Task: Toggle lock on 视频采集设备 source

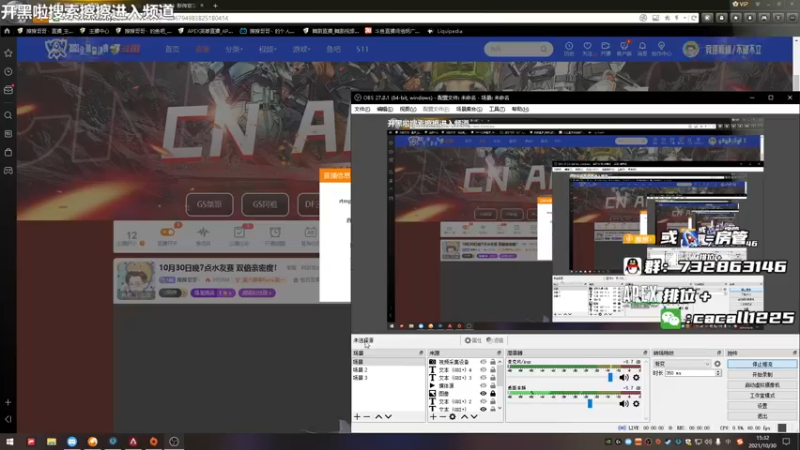Action: [493, 362]
